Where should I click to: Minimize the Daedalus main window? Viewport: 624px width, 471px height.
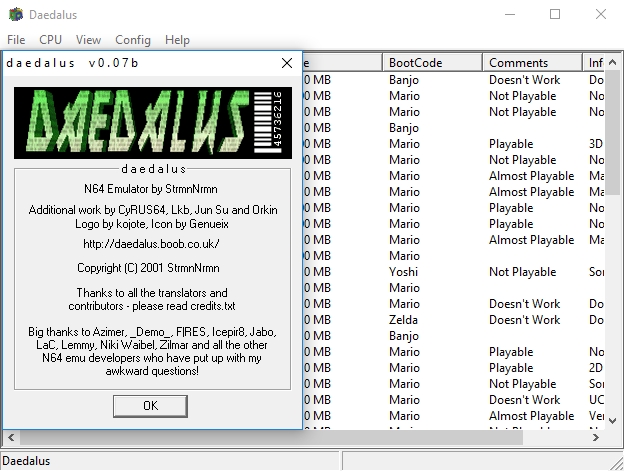[x=510, y=15]
